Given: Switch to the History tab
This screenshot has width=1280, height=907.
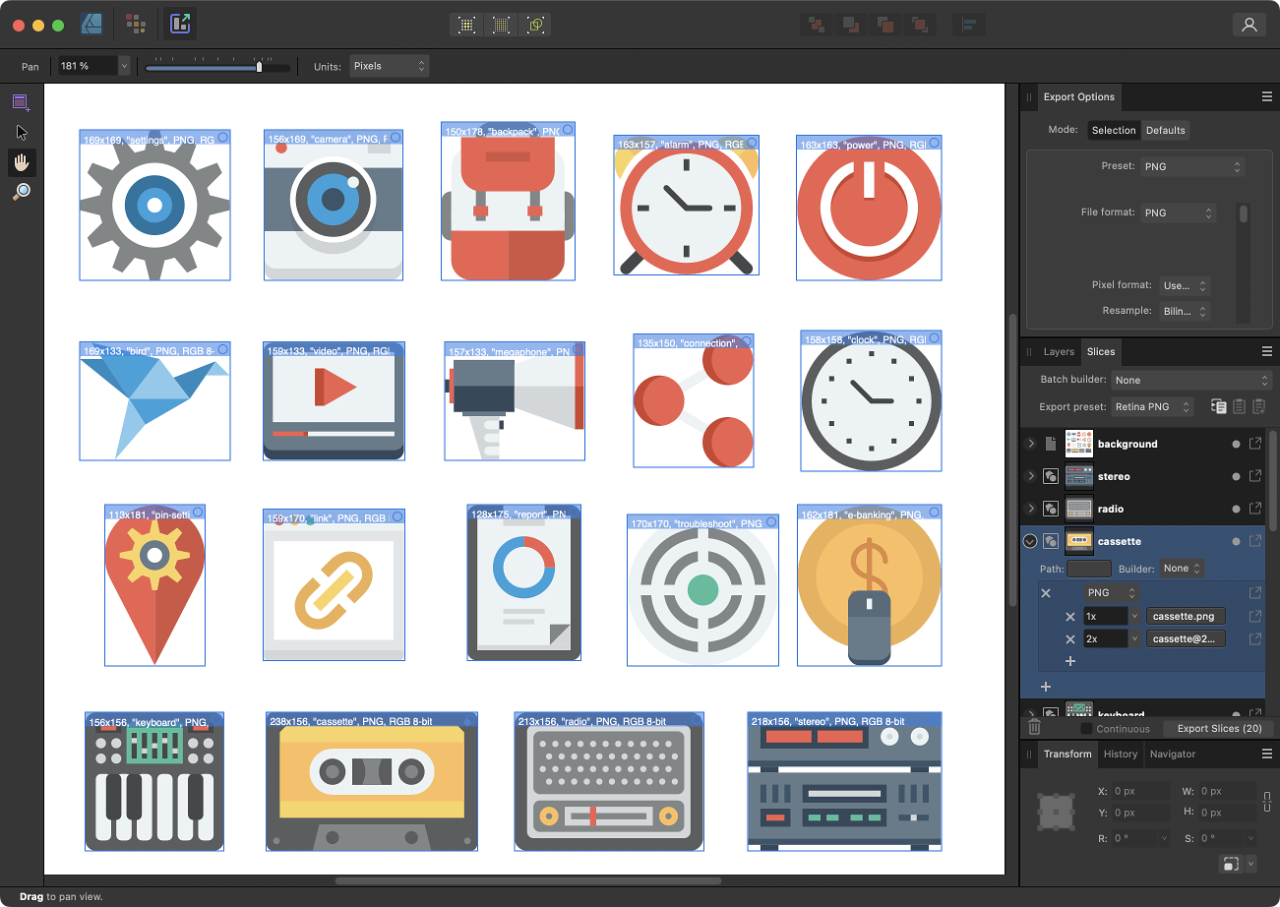Looking at the screenshot, I should (x=1120, y=754).
